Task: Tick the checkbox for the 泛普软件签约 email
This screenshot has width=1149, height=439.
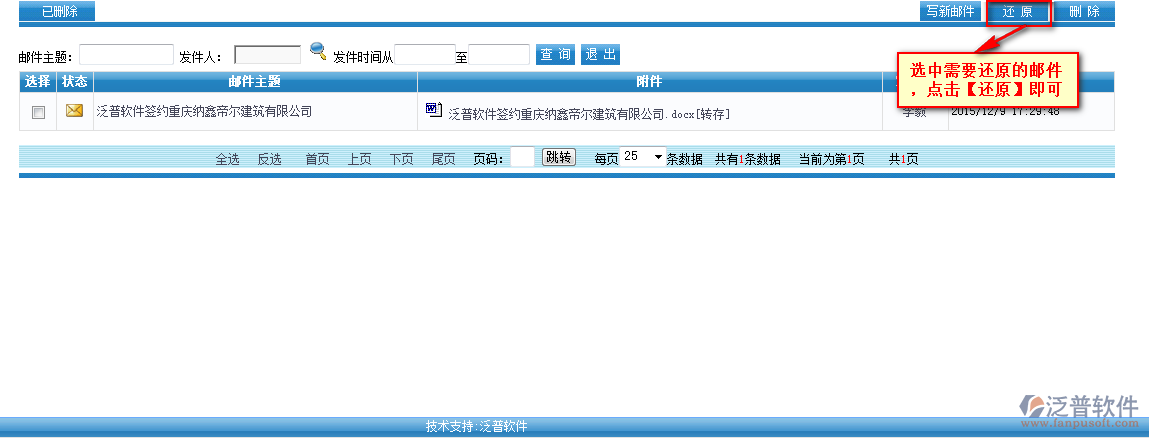Action: click(x=38, y=112)
